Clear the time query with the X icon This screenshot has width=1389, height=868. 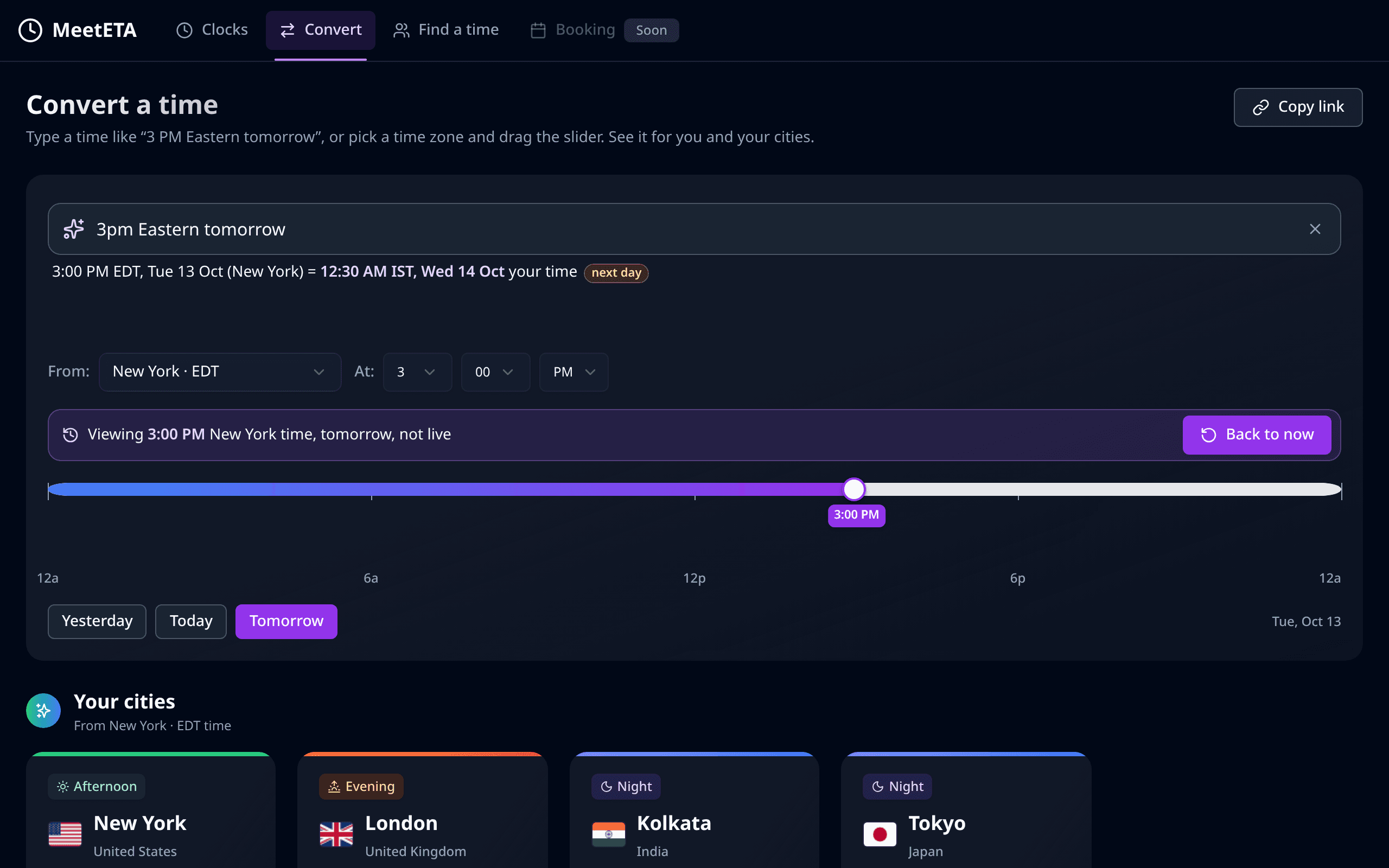pos(1314,229)
